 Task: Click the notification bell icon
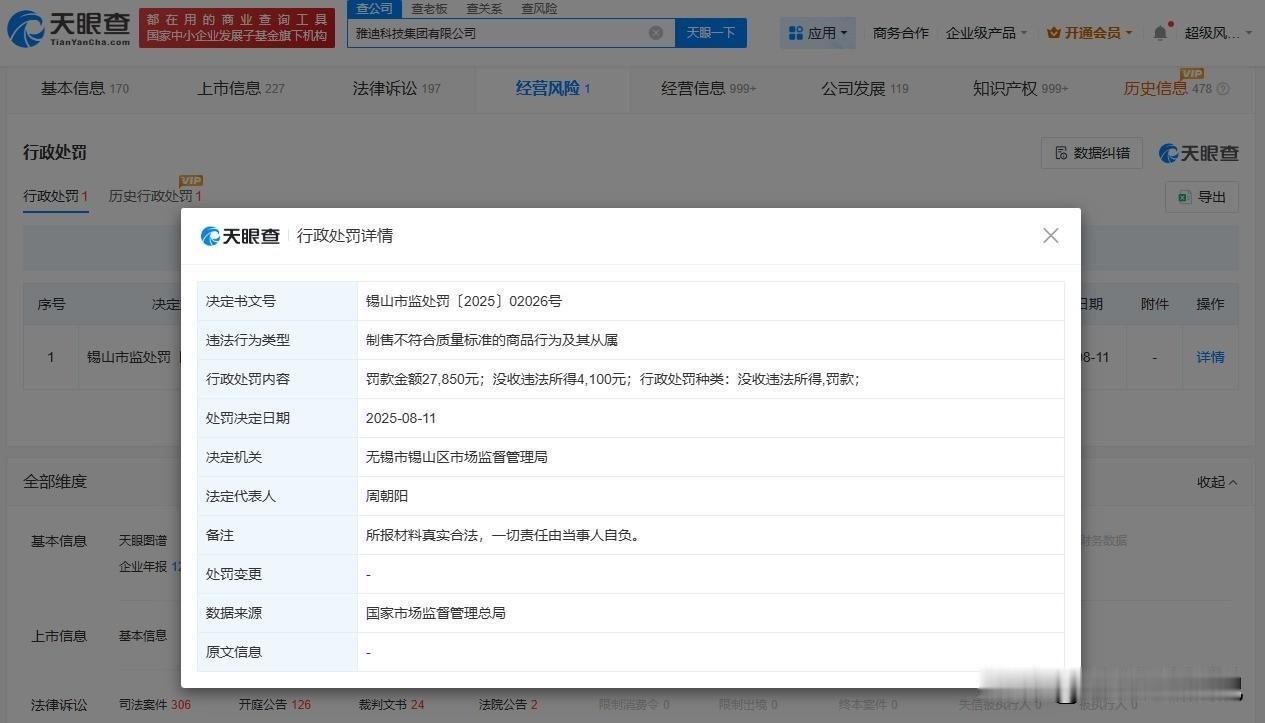[x=1160, y=33]
